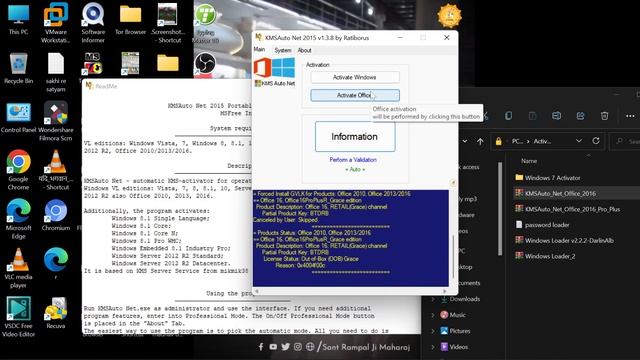Screen dimensions: 640x360
Task: Click the Activate Windows button
Action: pos(355,77)
